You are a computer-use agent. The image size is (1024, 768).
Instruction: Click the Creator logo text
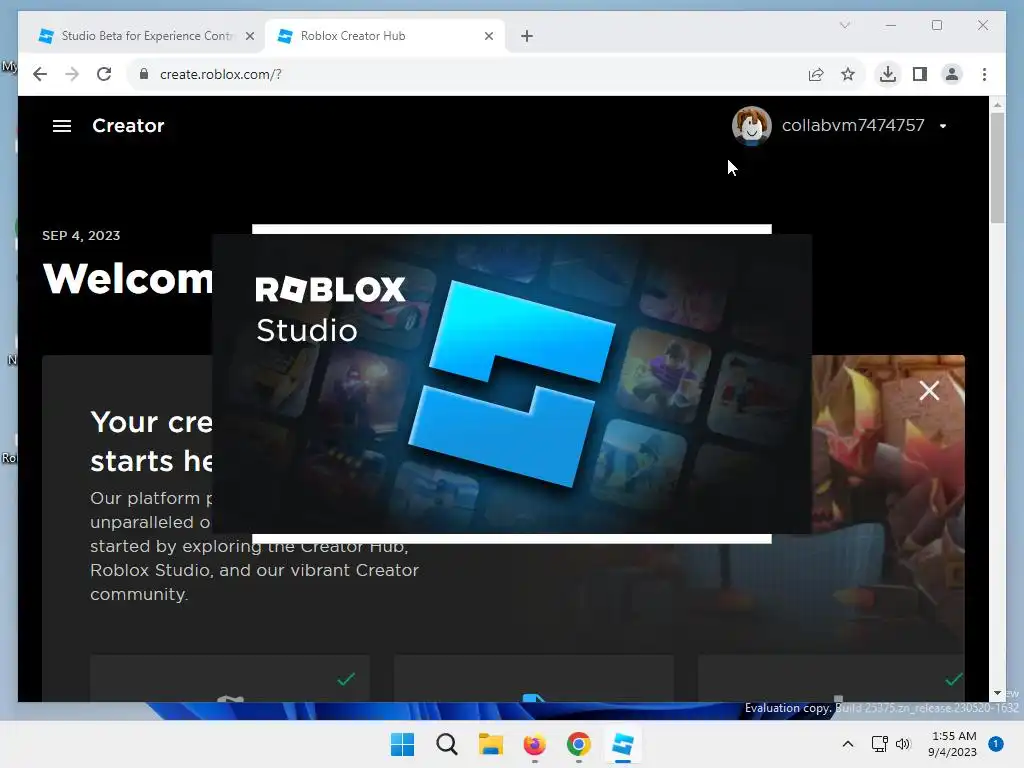128,126
